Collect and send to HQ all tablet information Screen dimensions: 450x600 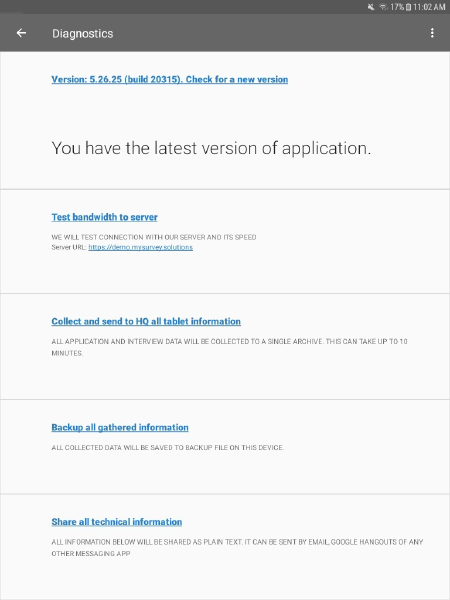tap(146, 321)
